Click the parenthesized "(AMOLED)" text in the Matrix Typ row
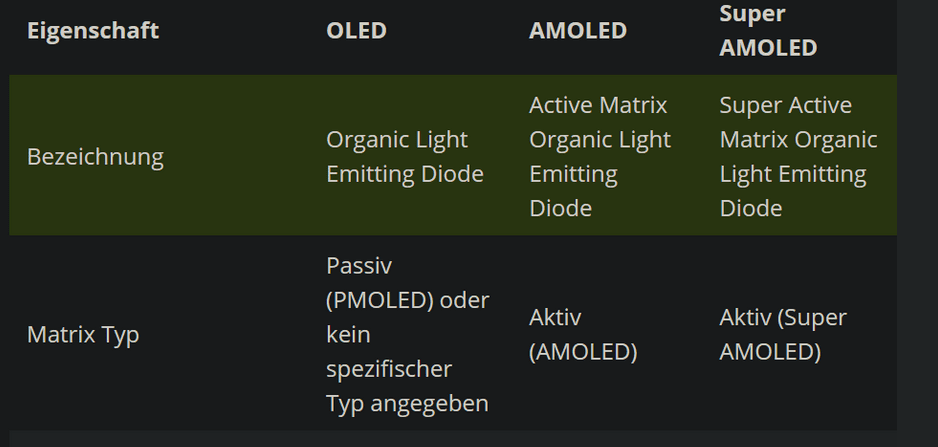The height and width of the screenshot is (447, 938). 583,353
